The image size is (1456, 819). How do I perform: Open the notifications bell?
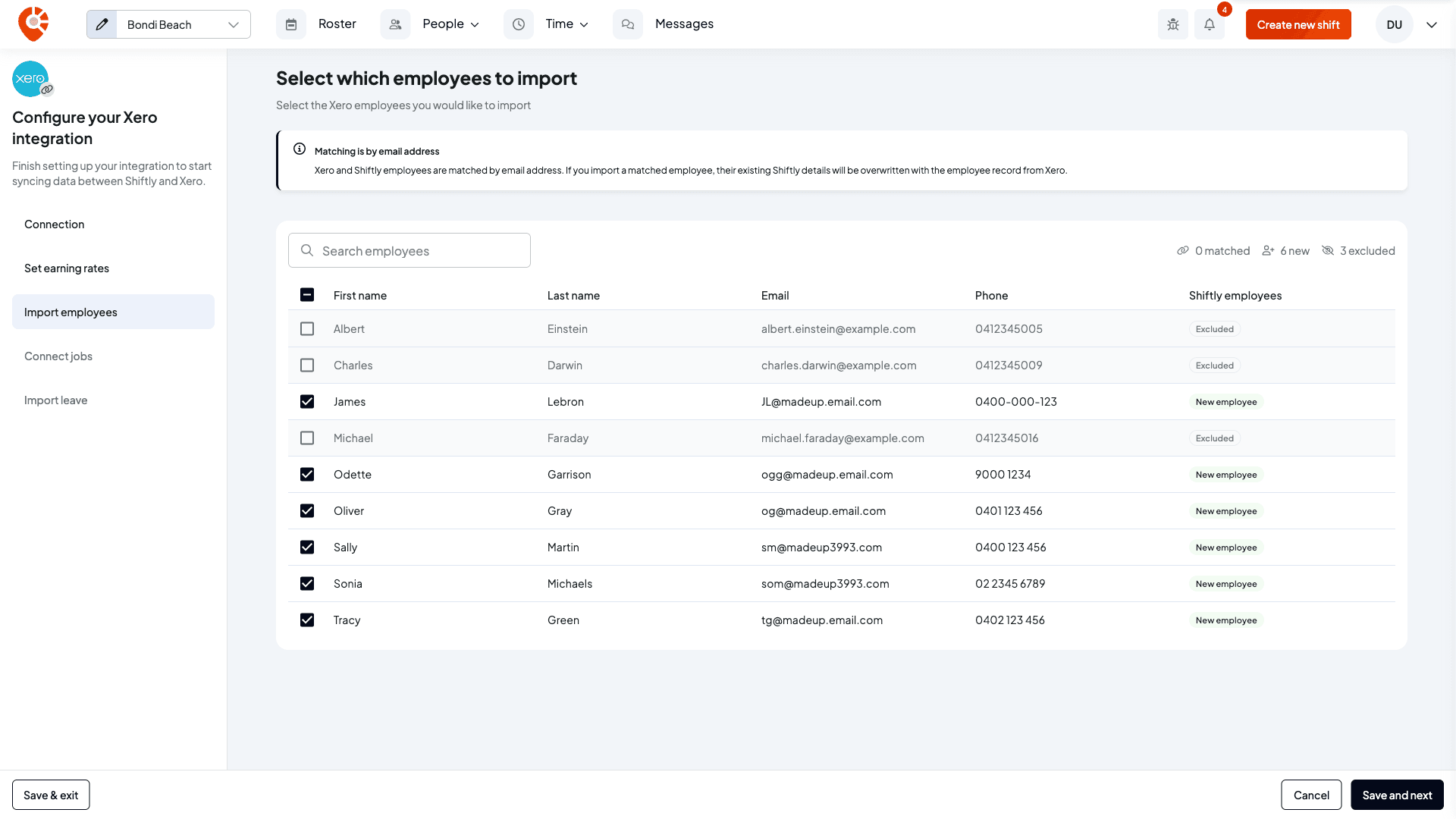click(x=1210, y=24)
